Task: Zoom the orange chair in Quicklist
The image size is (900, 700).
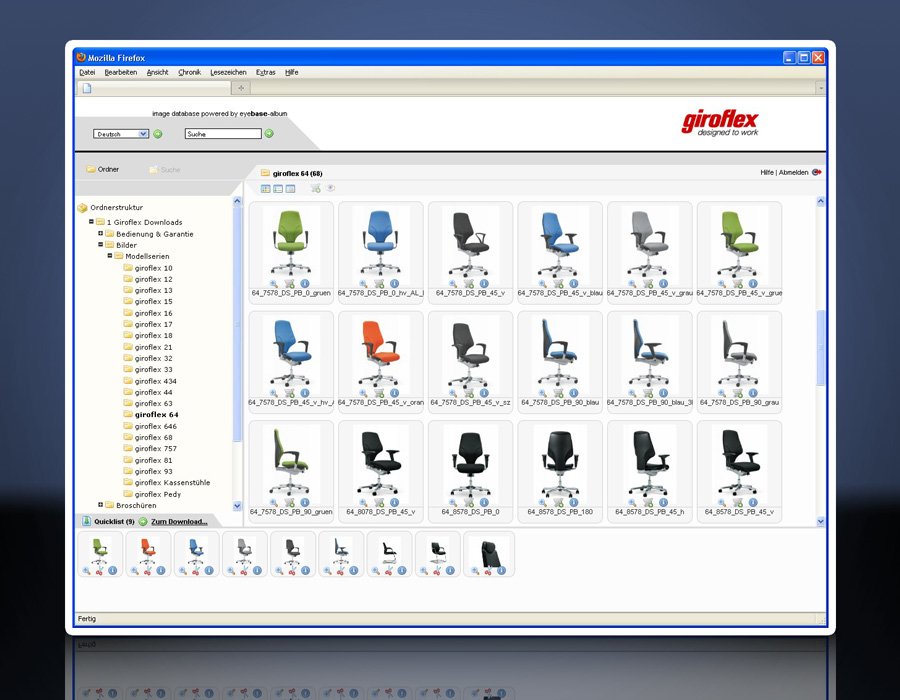Action: (x=134, y=571)
